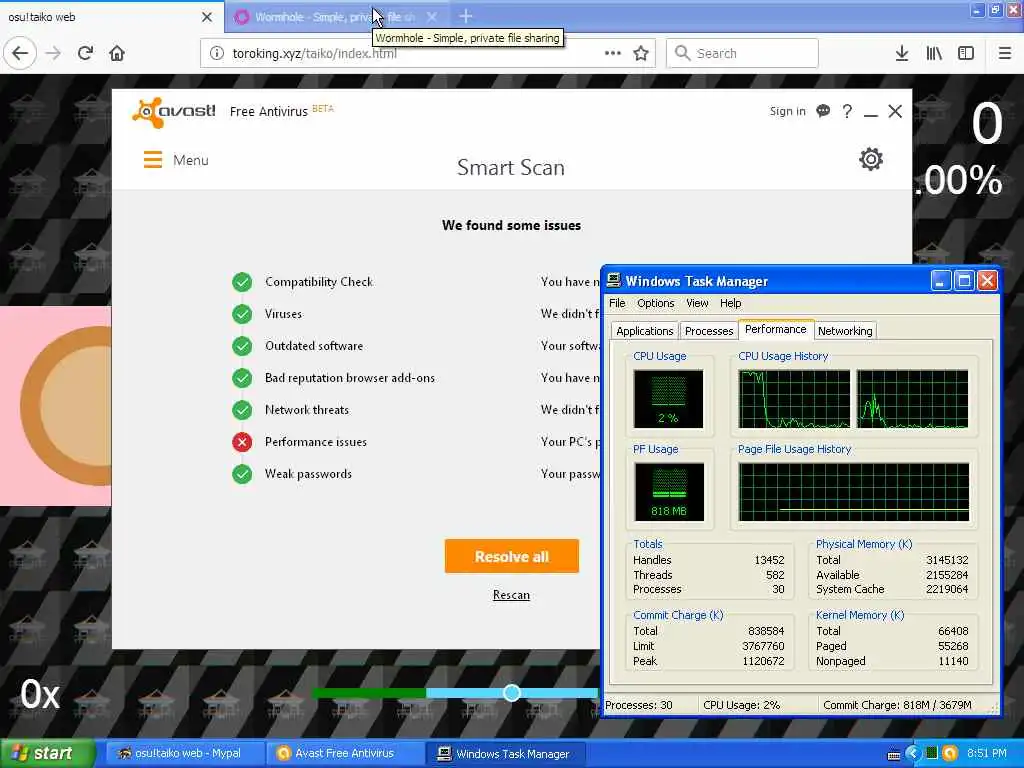The width and height of the screenshot is (1024, 768).
Task: Switch to Processes tab in Task Manager
Action: 709,331
